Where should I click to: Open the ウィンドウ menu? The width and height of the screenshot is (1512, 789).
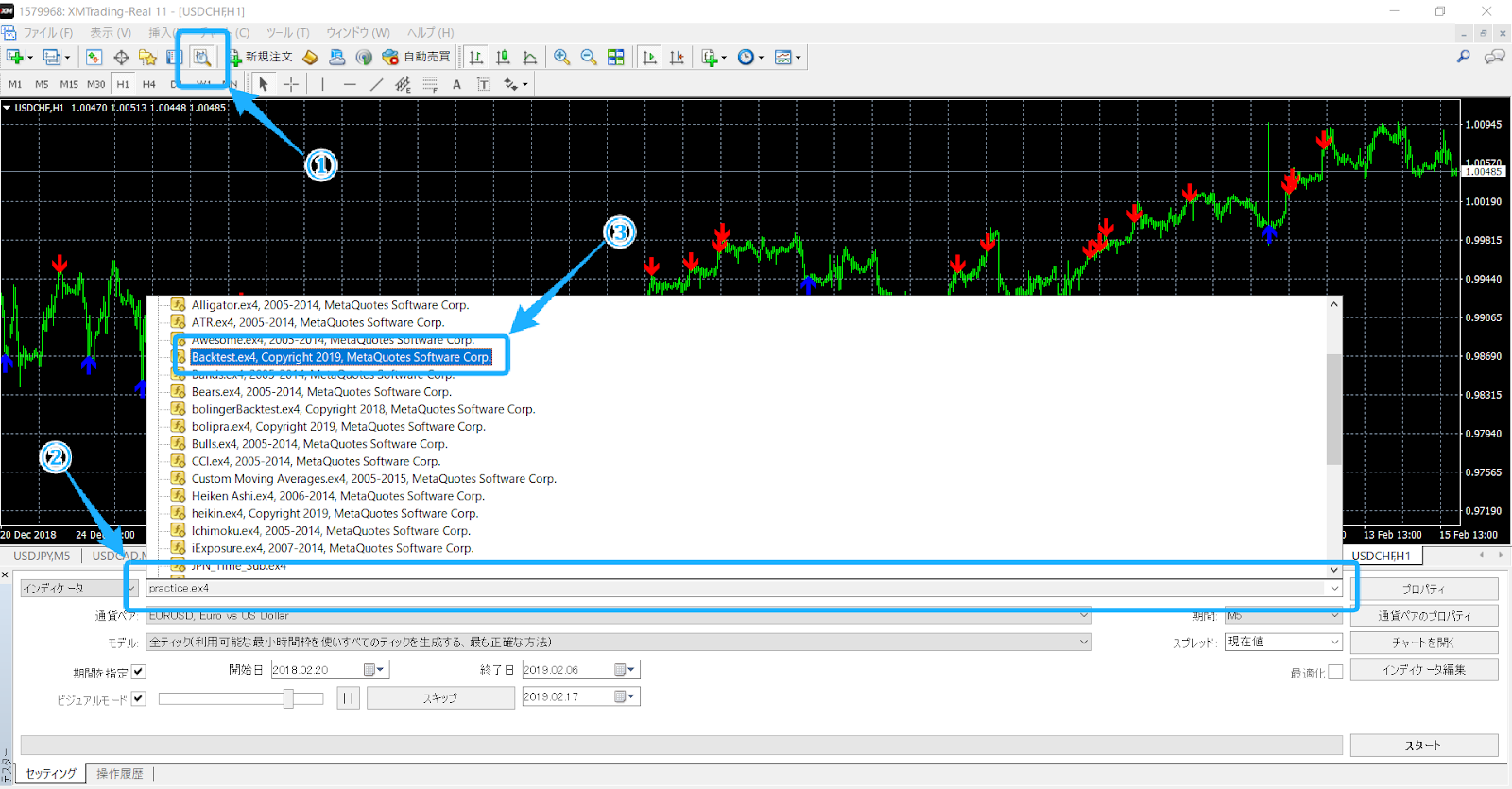(x=358, y=32)
